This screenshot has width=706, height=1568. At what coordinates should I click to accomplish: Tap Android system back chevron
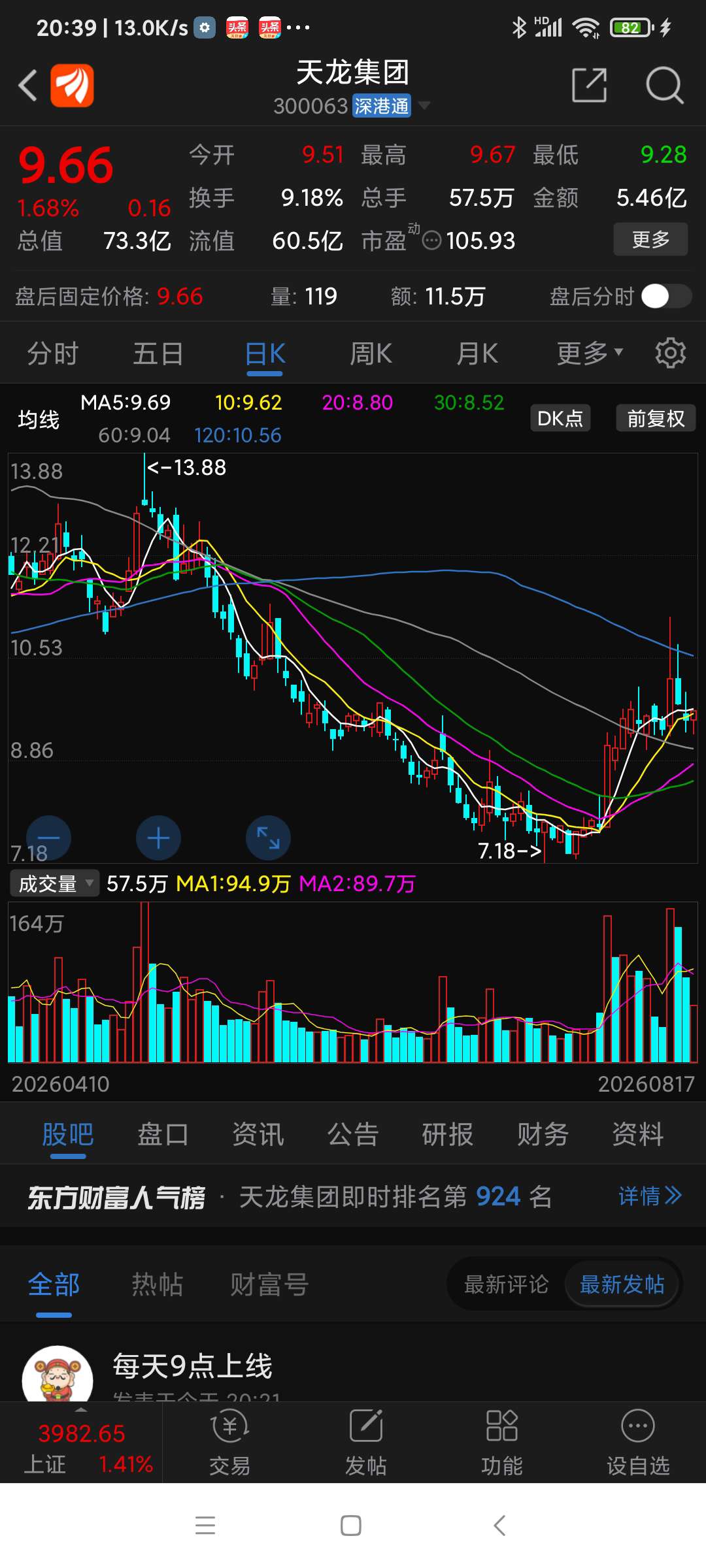pos(499,1526)
